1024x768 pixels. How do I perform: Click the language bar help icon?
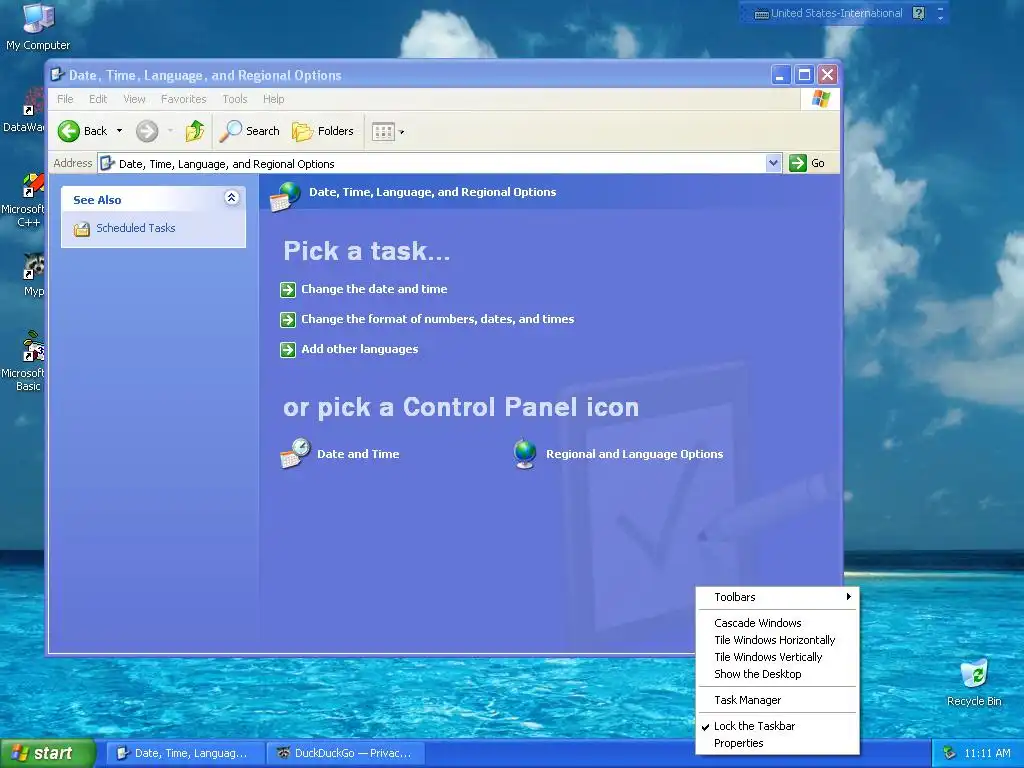pos(918,13)
